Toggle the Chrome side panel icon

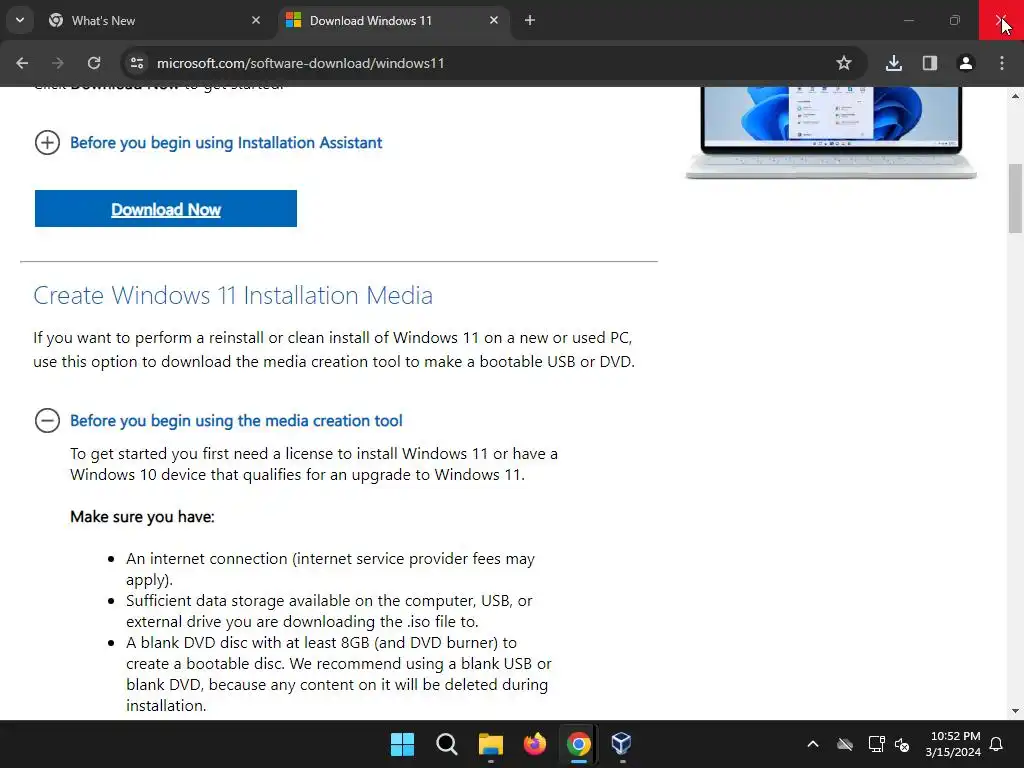point(930,63)
